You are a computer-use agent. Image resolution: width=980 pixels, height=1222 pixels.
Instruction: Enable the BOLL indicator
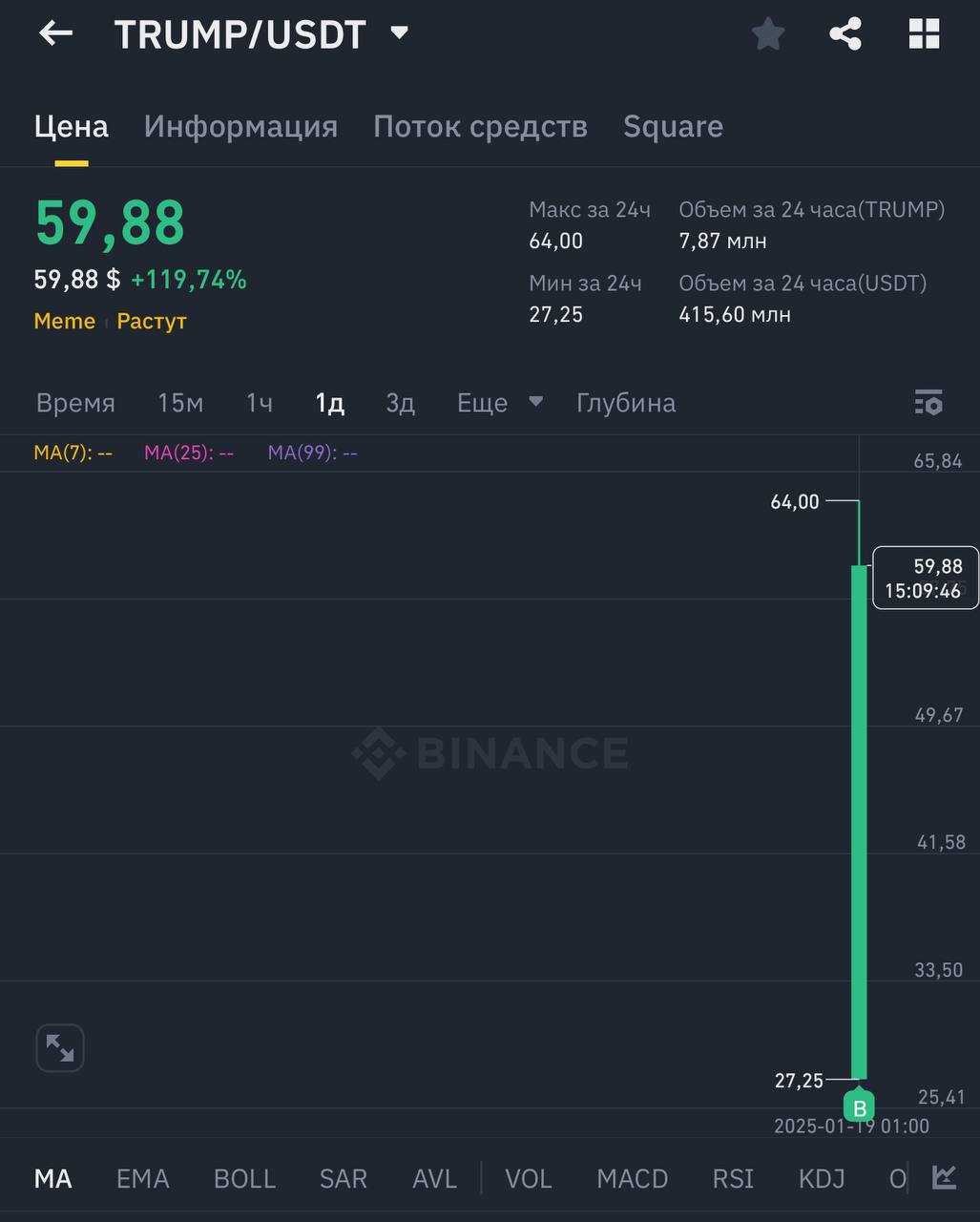(244, 1179)
